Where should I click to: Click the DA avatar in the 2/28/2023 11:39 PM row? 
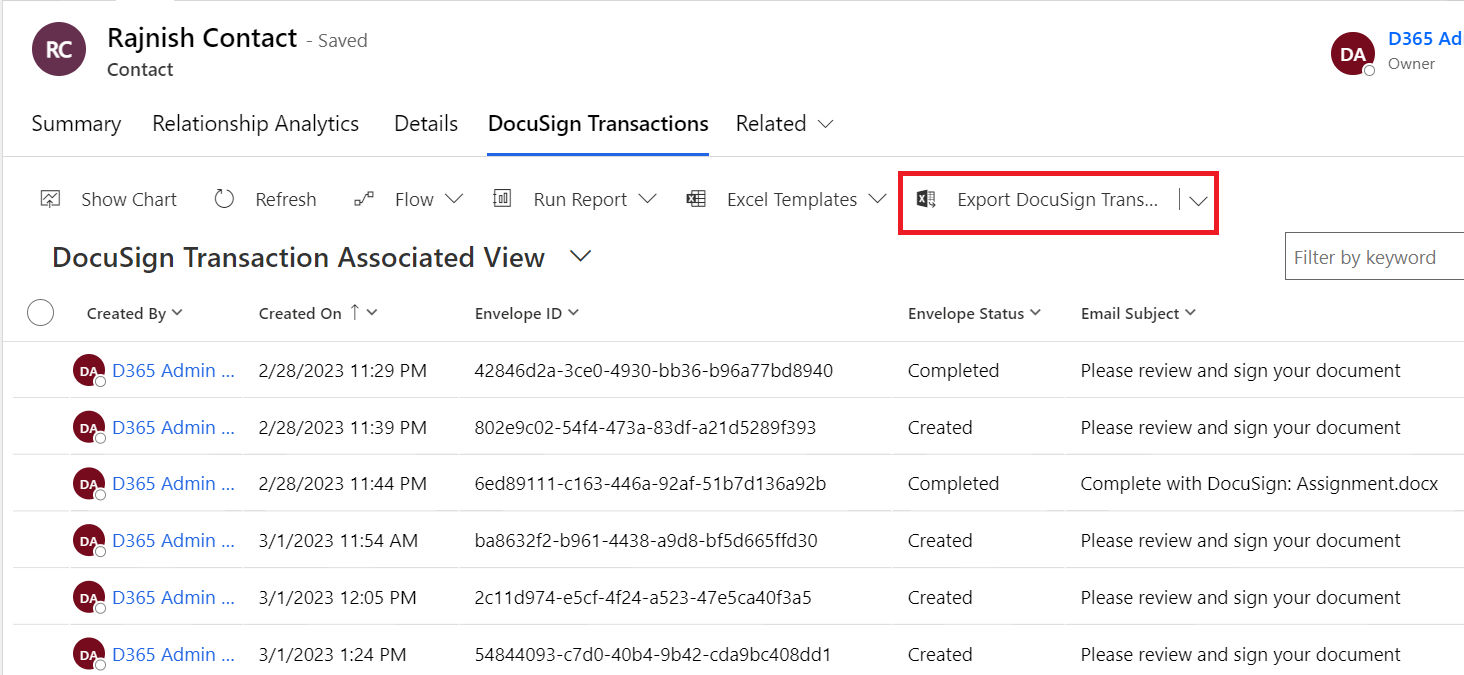click(89, 428)
